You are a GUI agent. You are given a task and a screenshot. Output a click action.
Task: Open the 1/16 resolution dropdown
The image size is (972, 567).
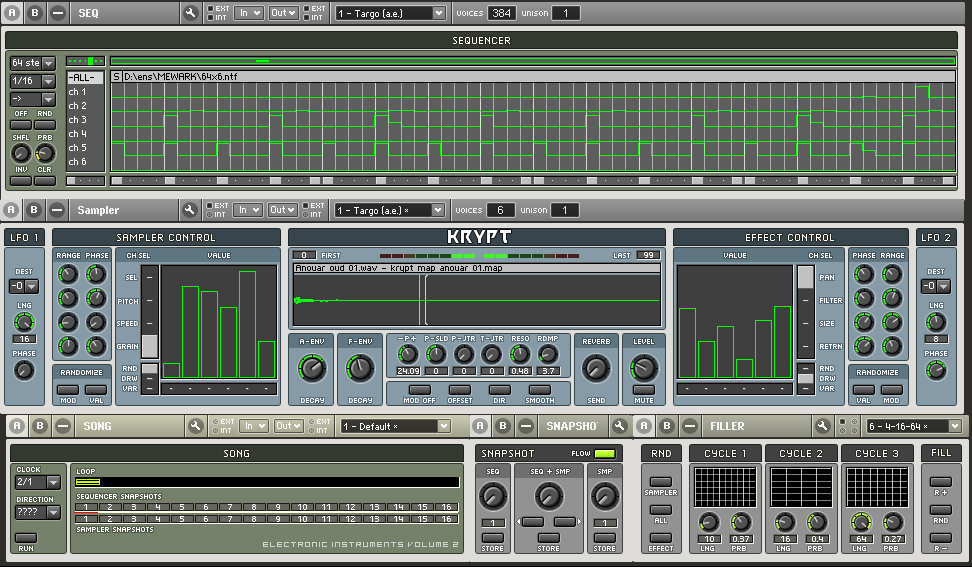pos(32,81)
